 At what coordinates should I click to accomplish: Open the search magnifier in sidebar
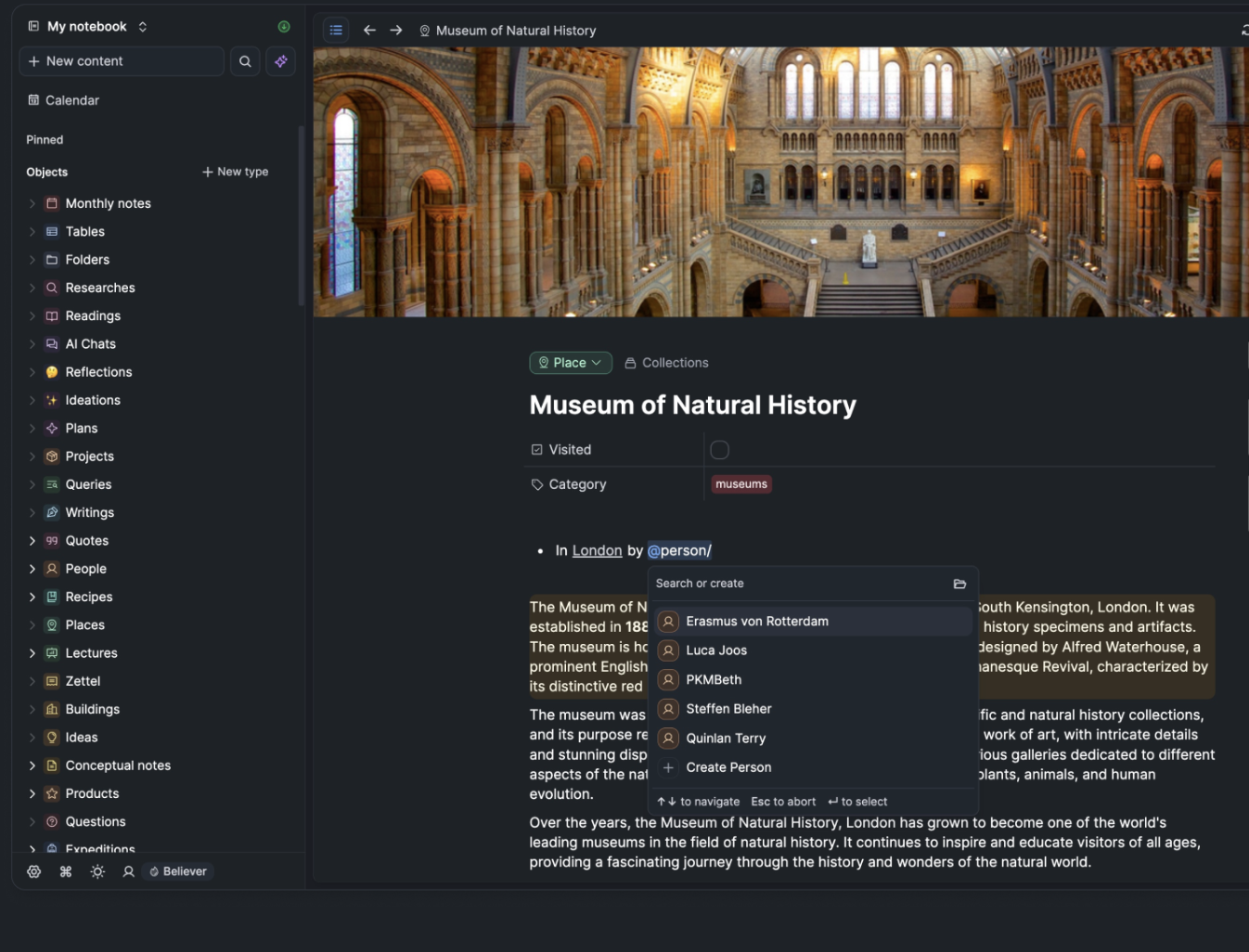pos(245,61)
